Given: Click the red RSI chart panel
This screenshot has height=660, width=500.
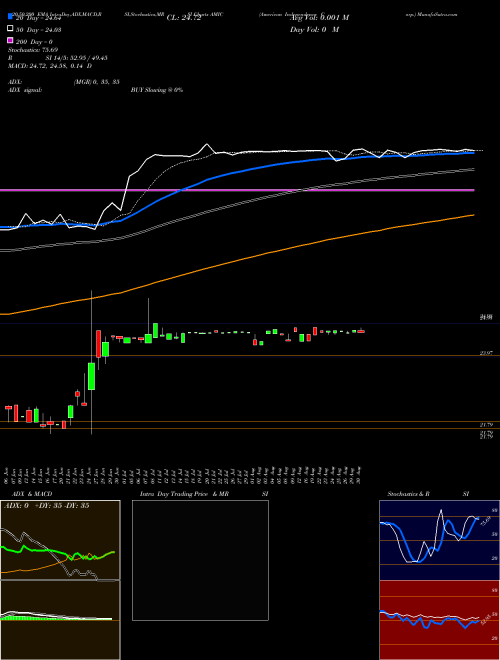Looking at the screenshot, I should (439, 620).
